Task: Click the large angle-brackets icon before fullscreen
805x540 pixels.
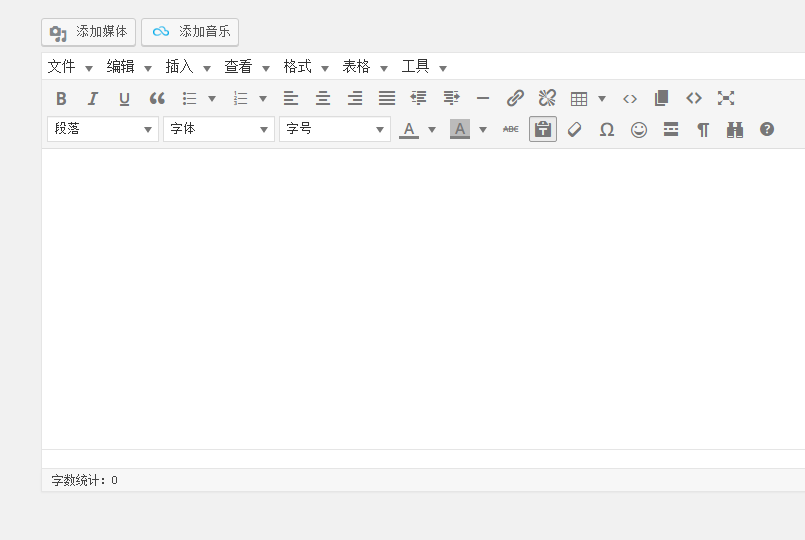Action: [694, 98]
